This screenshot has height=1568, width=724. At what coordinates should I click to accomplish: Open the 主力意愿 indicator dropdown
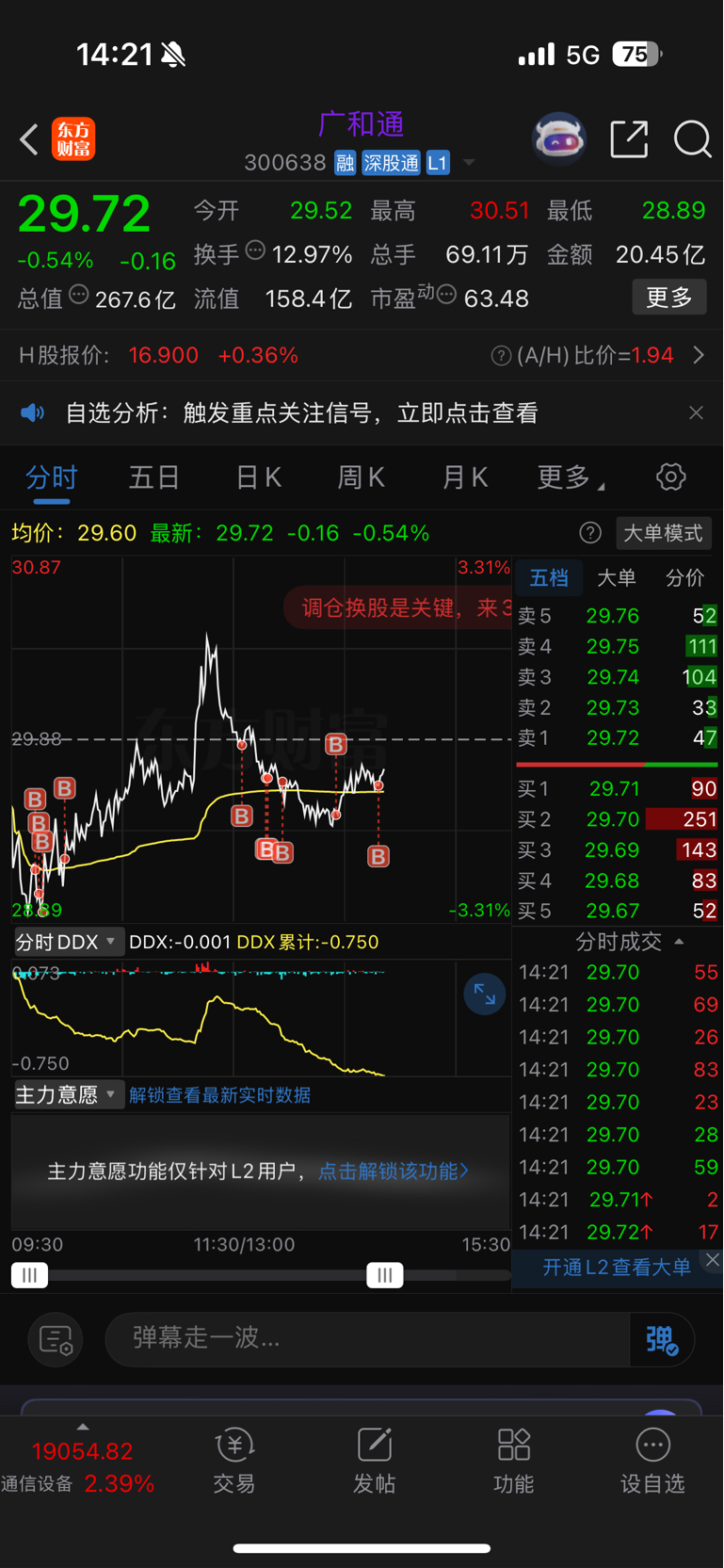(x=69, y=1095)
